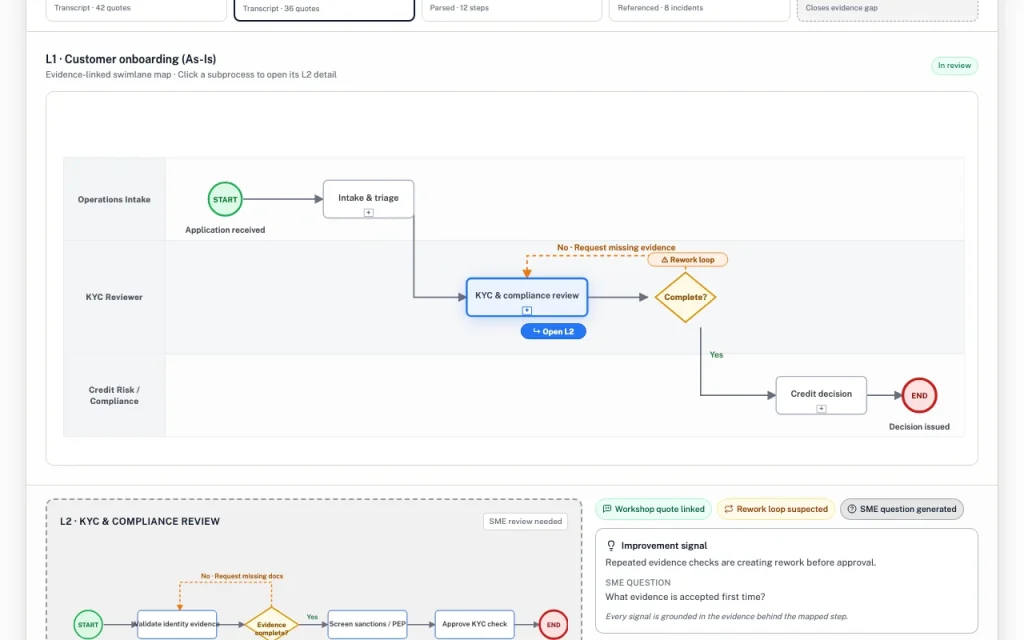The height and width of the screenshot is (640, 1024).
Task: Click the loop icon in Rework loop suspected chip
Action: pos(729,509)
